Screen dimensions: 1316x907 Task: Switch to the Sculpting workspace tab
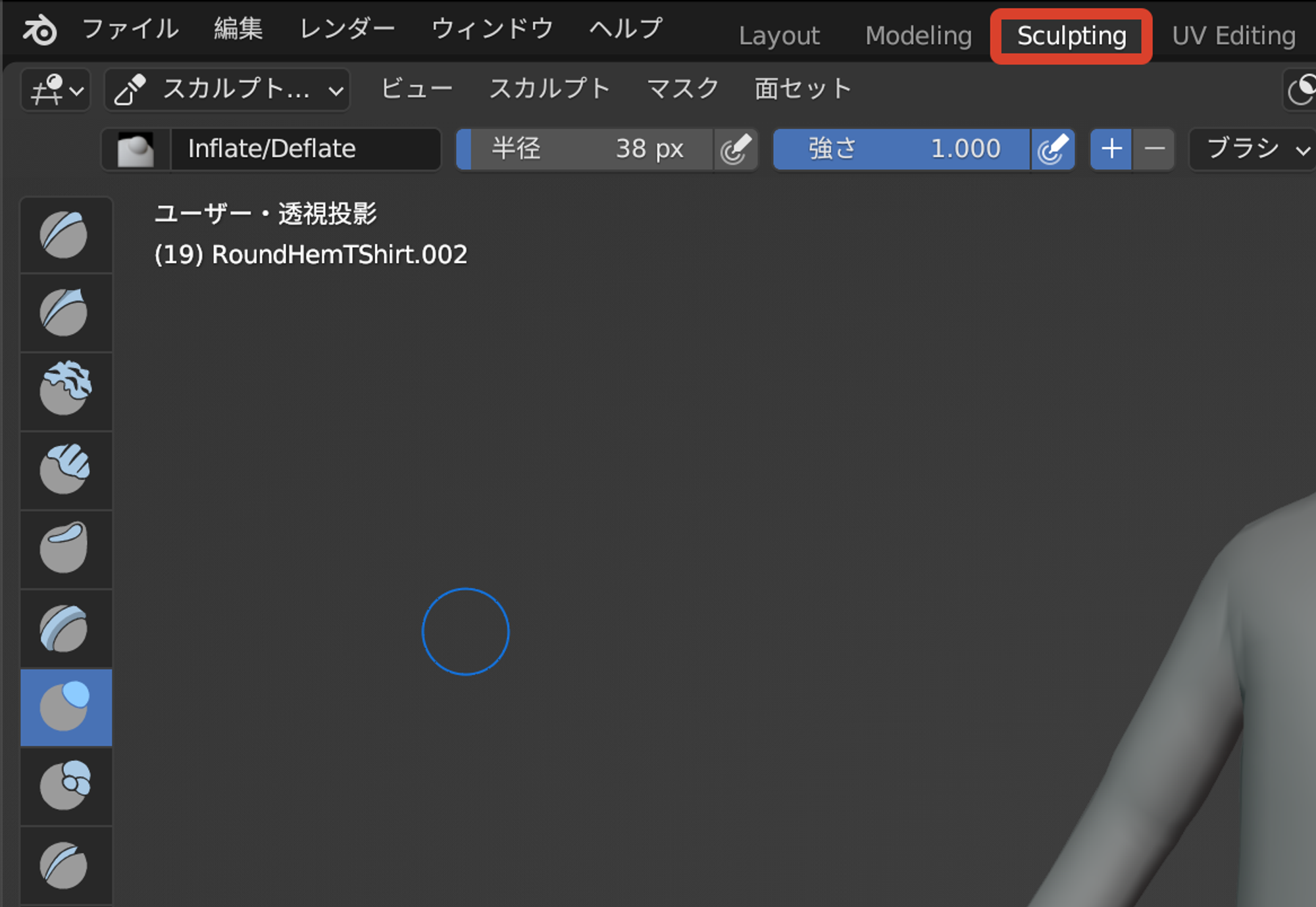point(1072,36)
